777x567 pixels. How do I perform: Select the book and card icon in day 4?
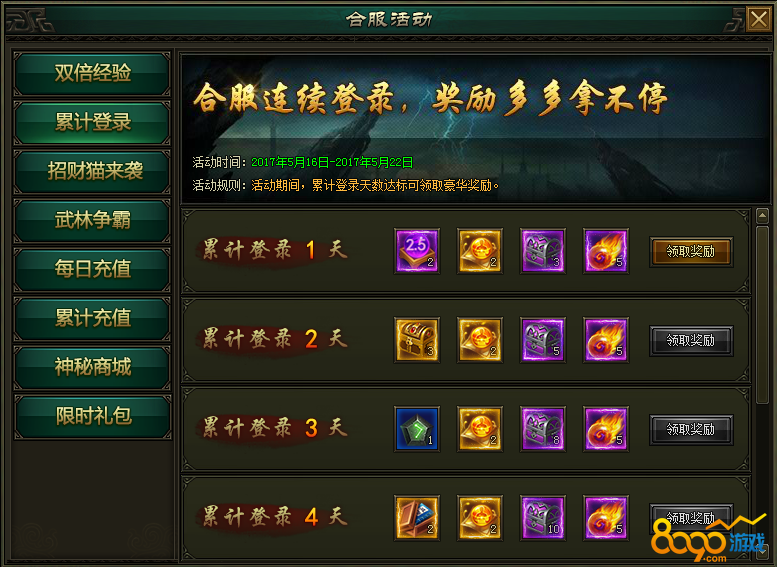point(417,517)
